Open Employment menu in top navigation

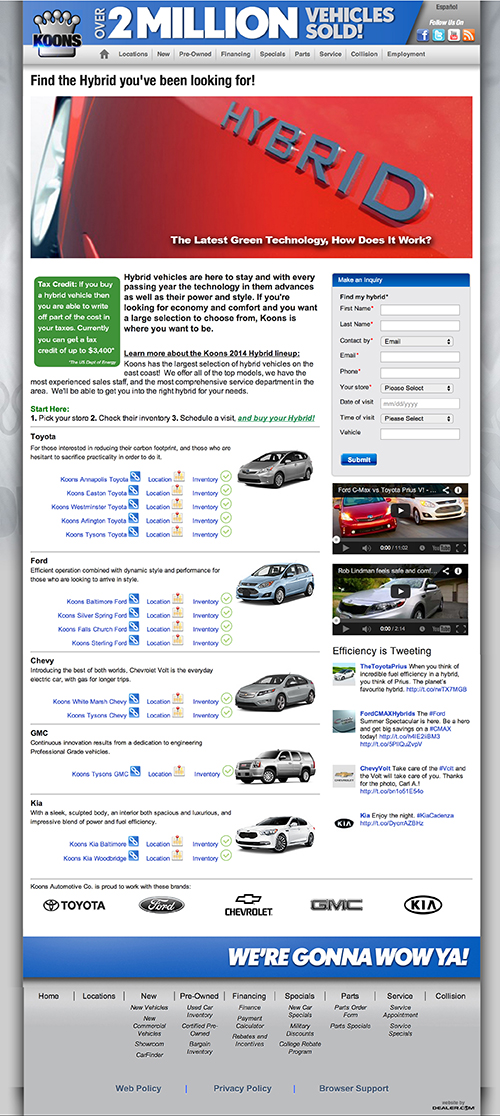(x=407, y=54)
